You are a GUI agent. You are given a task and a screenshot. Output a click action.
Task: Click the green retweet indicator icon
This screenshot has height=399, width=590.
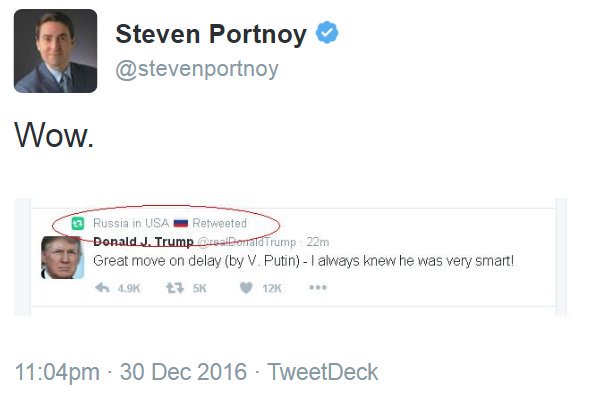coord(78,224)
